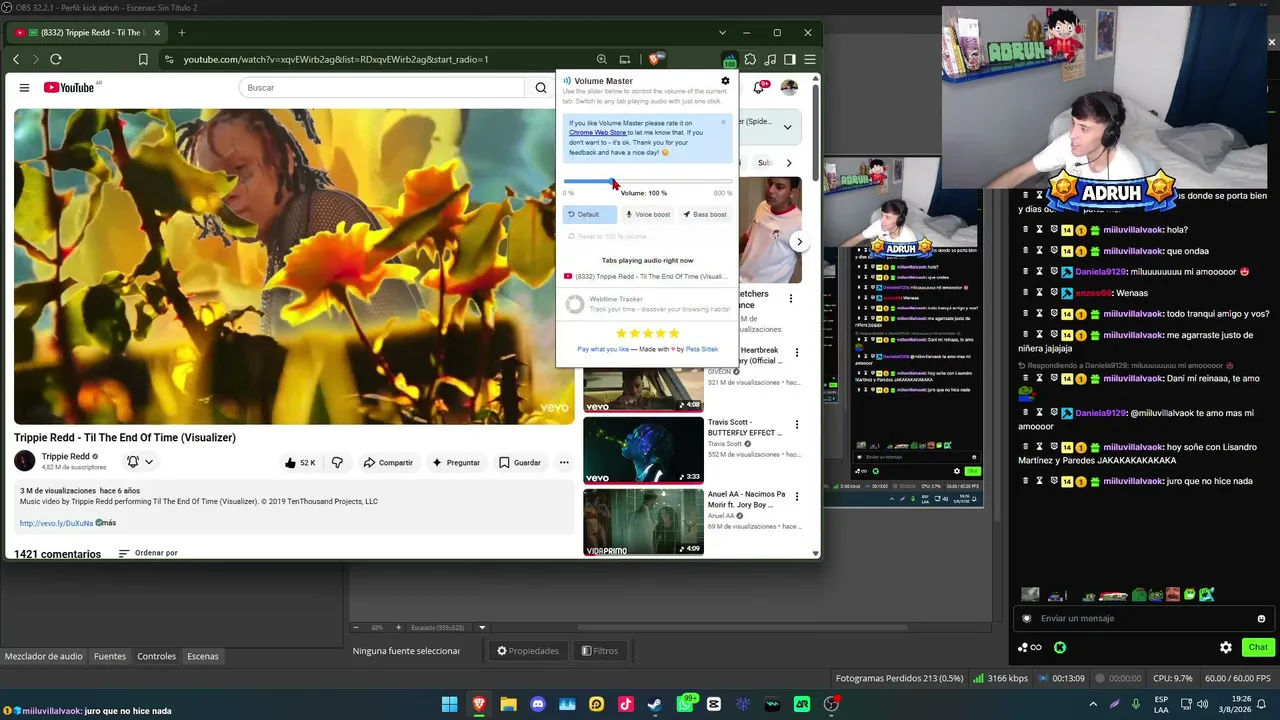Advance the Shorts shelf with the arrow
Image resolution: width=1280 pixels, height=720 pixels.
(x=799, y=242)
